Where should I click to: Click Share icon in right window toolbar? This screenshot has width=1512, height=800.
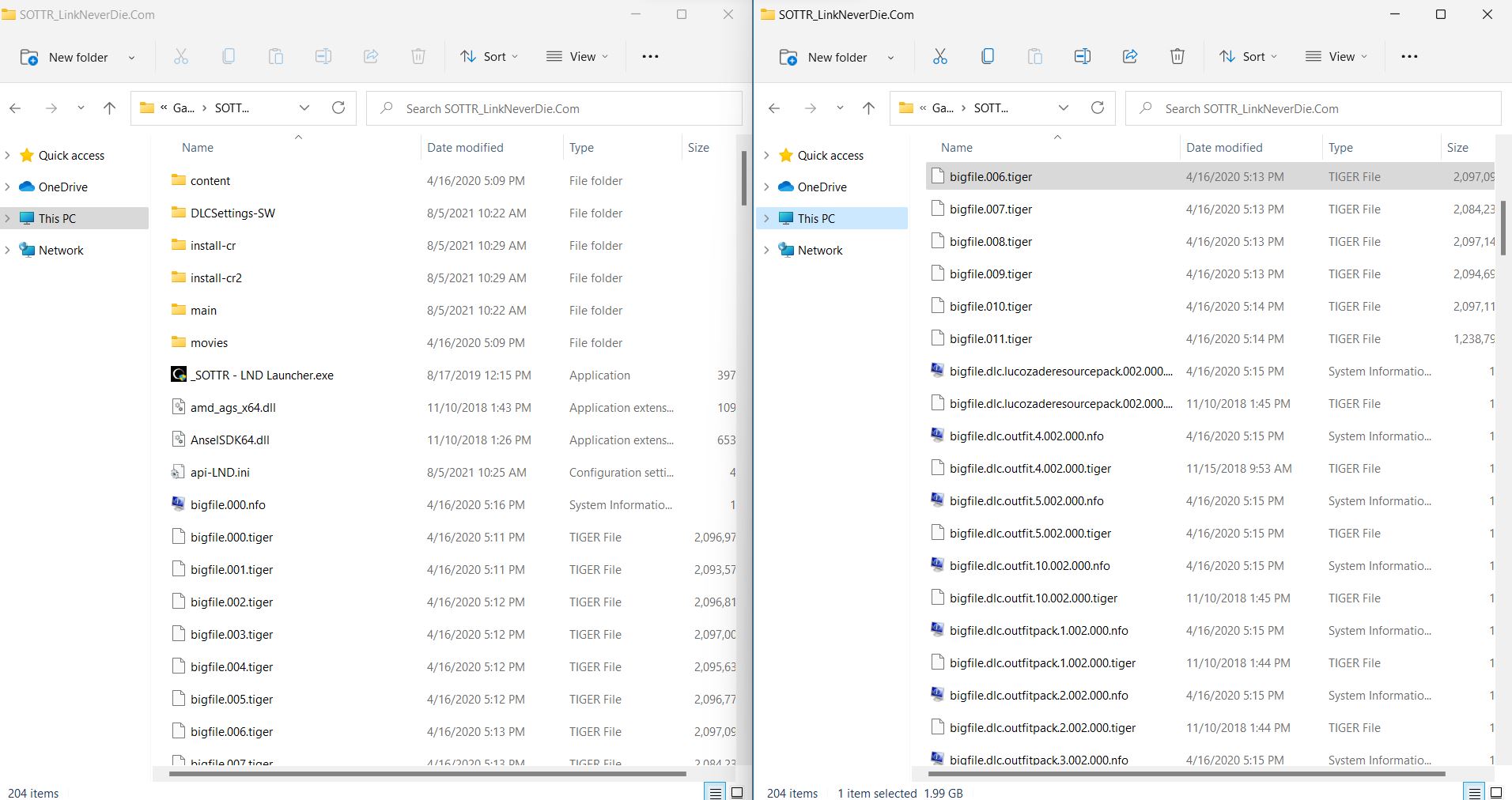(1129, 57)
